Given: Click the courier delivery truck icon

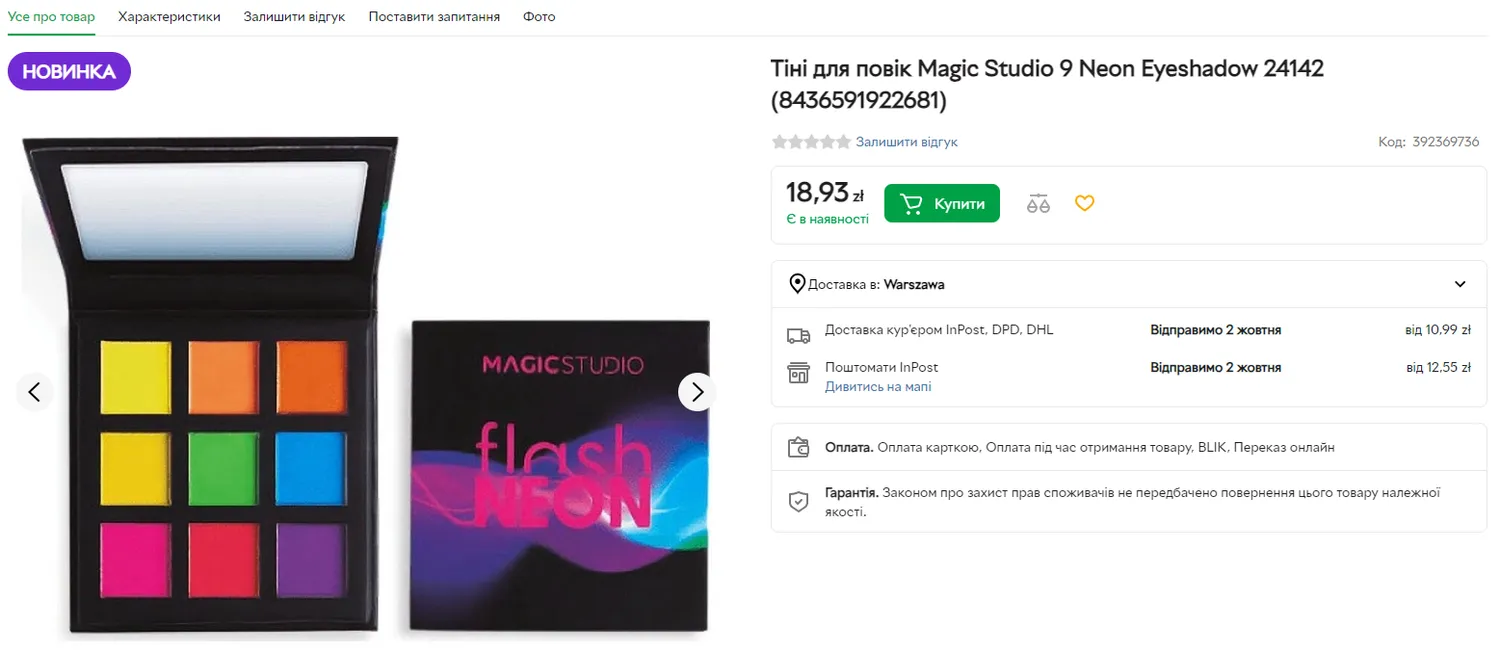Looking at the screenshot, I should click(798, 335).
